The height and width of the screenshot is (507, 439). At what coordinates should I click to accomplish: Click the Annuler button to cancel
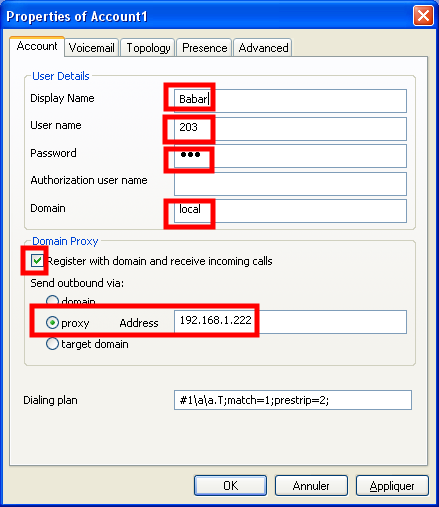point(311,486)
